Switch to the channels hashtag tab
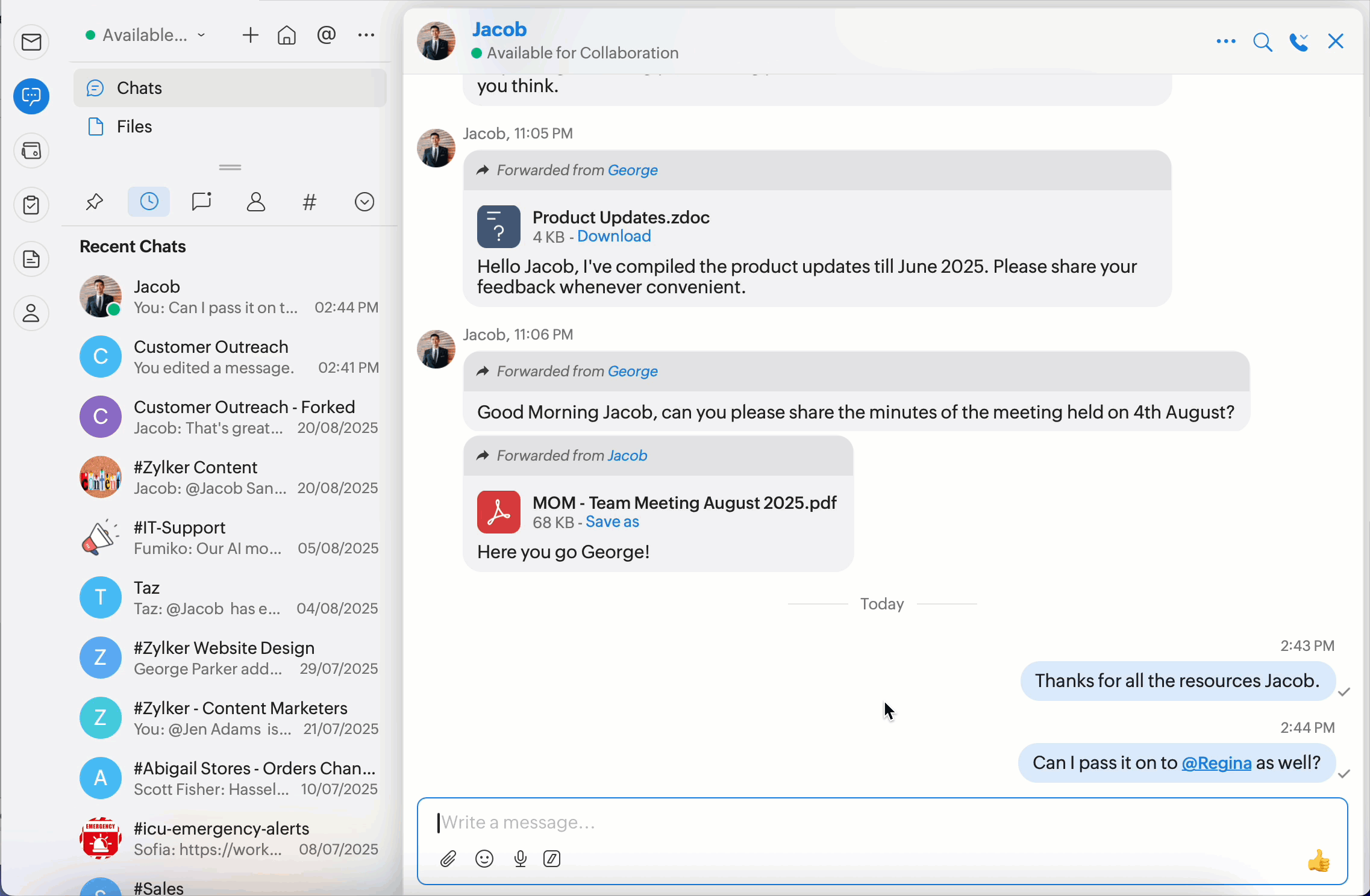 click(309, 202)
